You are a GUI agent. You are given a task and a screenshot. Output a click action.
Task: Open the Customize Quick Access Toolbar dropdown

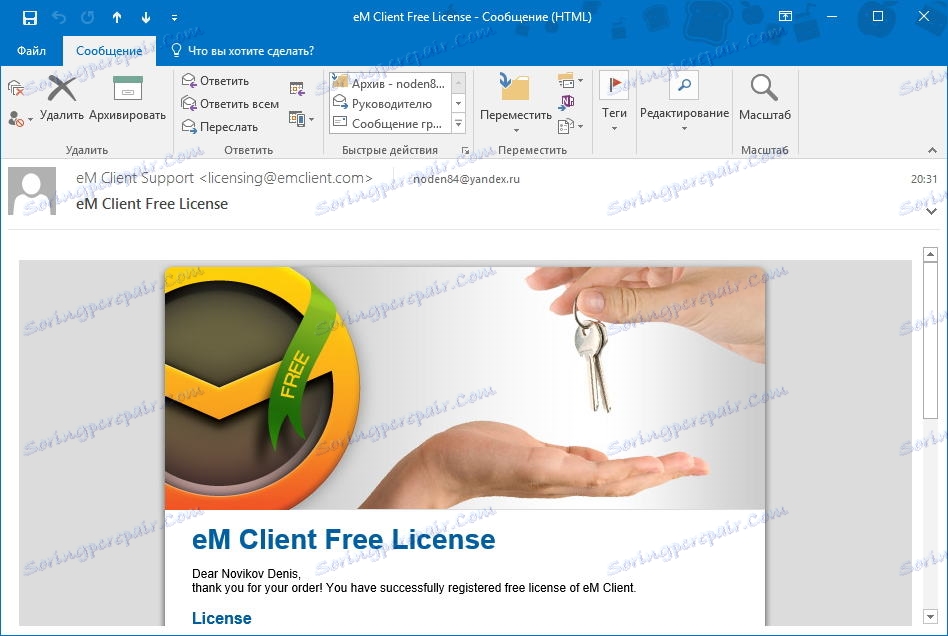[x=174, y=18]
